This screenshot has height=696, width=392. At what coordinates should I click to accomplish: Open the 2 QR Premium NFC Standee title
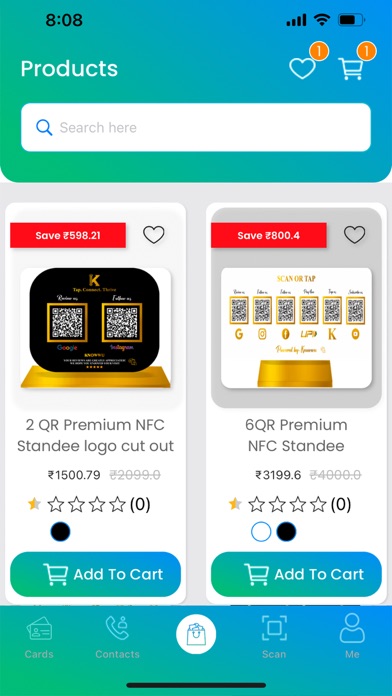click(95, 435)
